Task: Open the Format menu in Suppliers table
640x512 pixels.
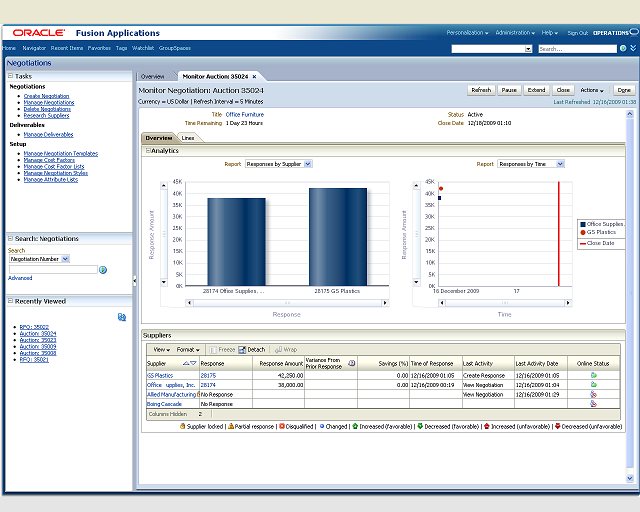Action: click(x=188, y=349)
